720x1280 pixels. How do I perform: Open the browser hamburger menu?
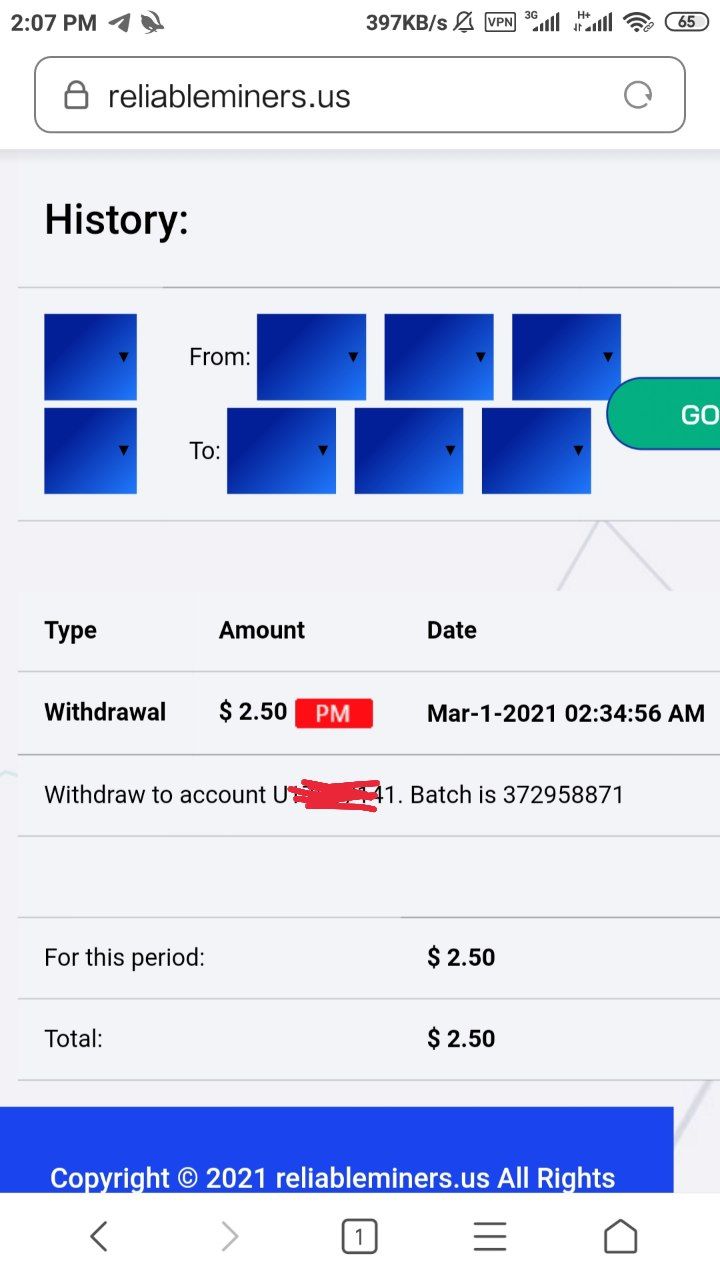(490, 1238)
